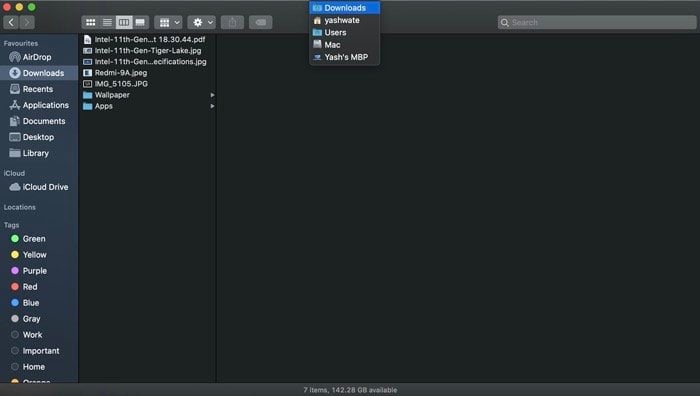Open the gear action menu
This screenshot has height=396, width=700.
pos(202,22)
